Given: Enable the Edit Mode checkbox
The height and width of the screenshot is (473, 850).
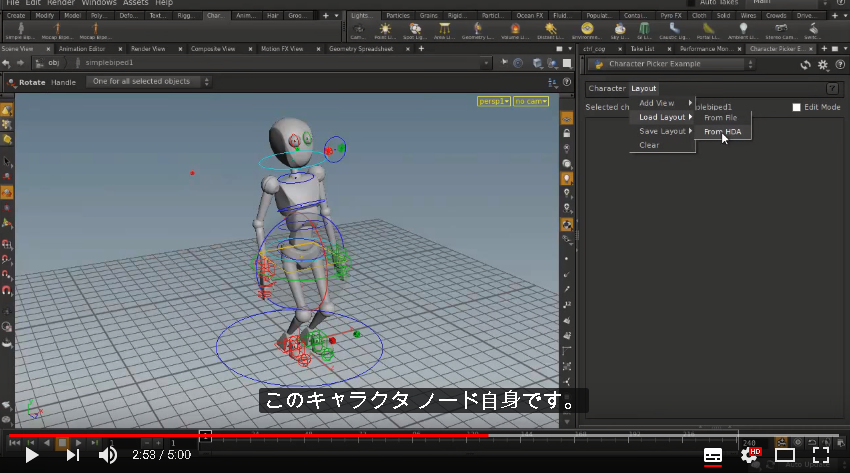Looking at the screenshot, I should [x=796, y=107].
